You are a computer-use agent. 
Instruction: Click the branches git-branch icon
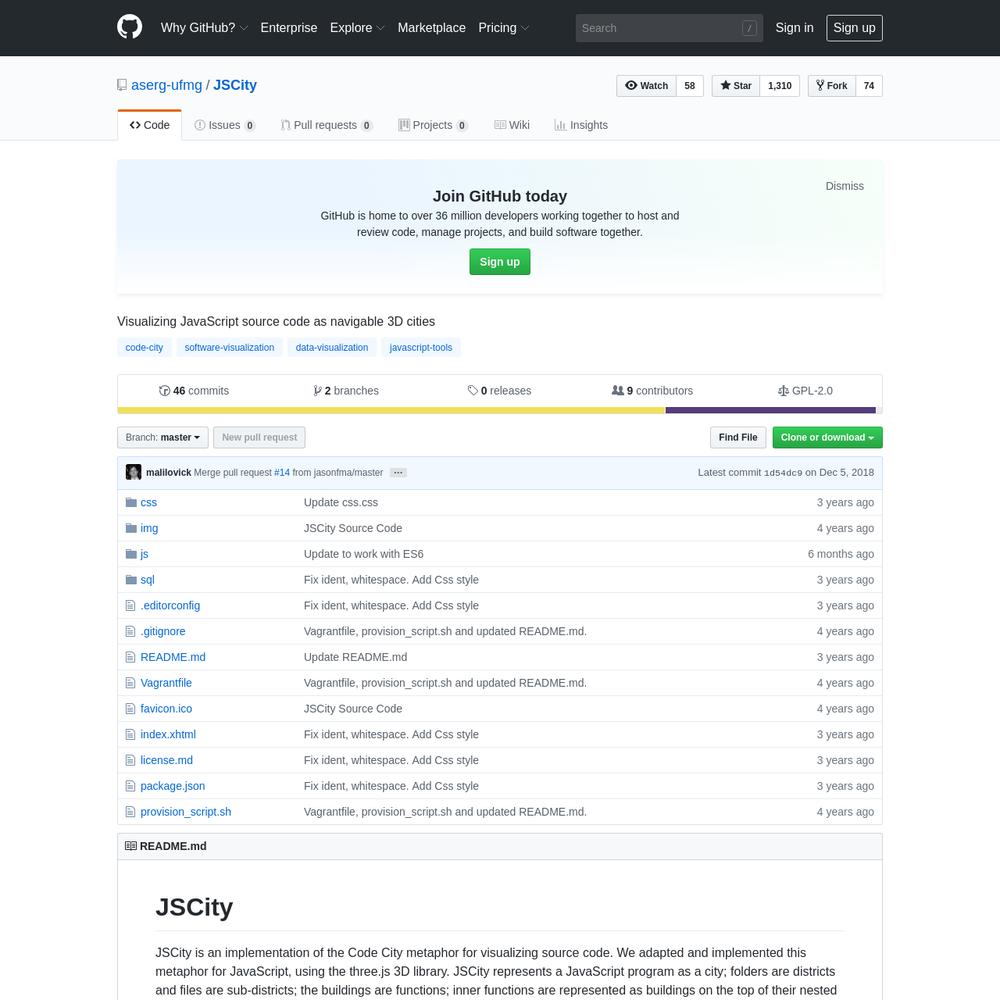[317, 390]
